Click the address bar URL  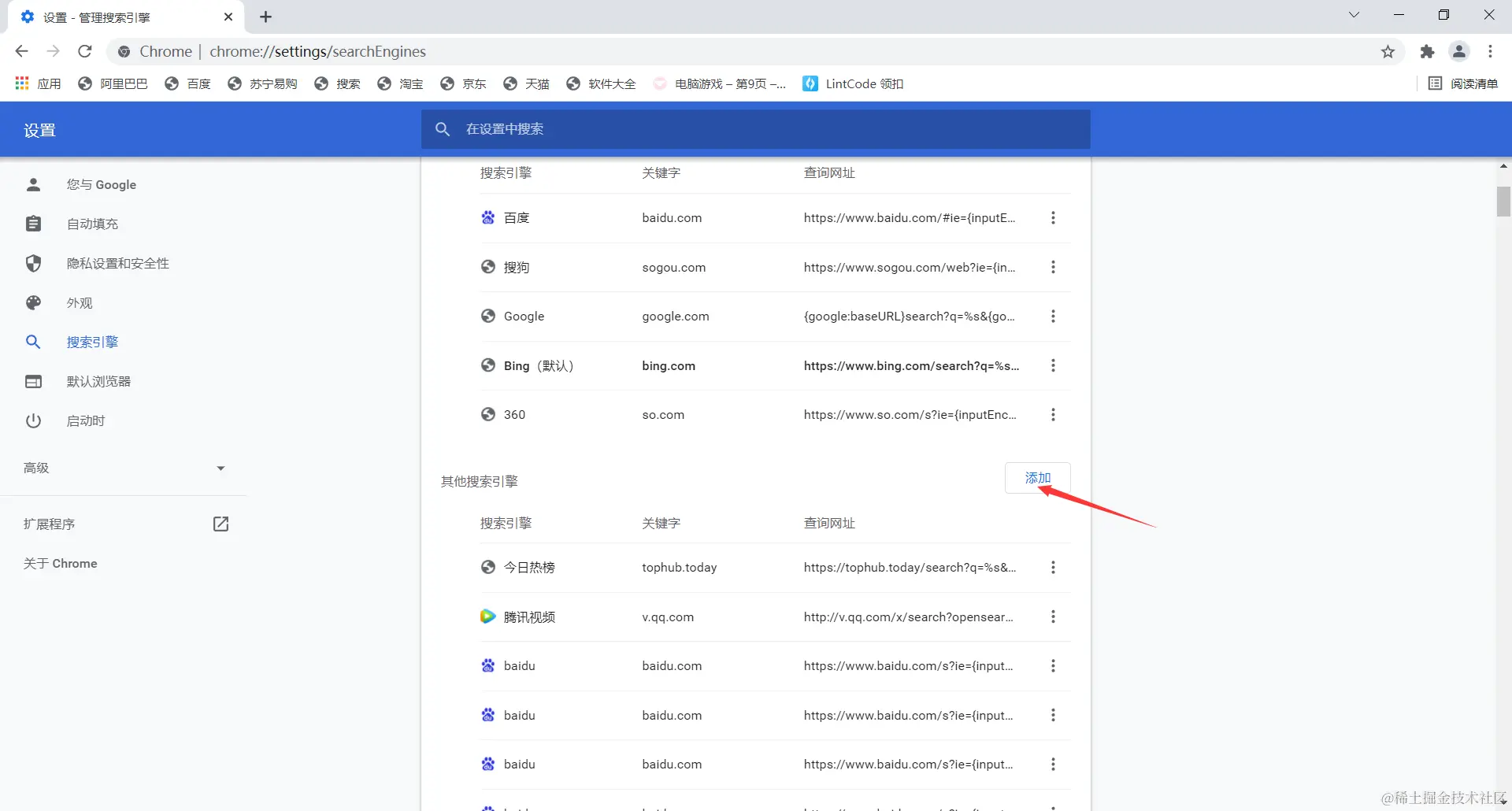click(x=317, y=52)
